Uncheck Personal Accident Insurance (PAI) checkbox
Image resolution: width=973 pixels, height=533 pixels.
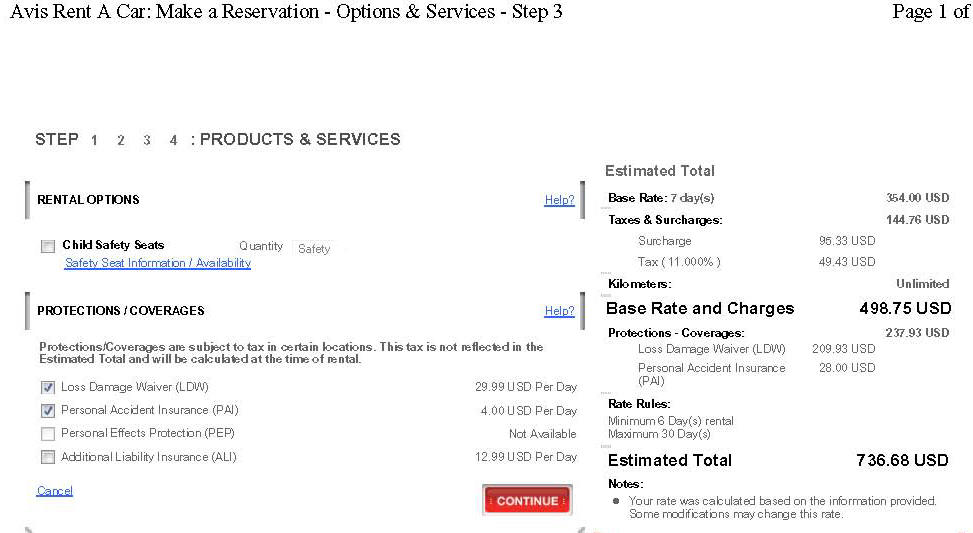point(48,411)
